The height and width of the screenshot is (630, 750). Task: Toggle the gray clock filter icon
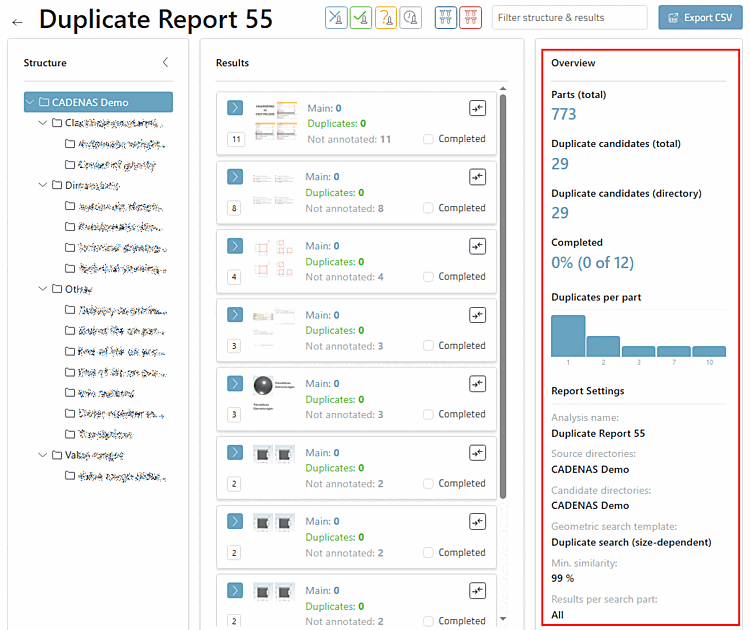[410, 18]
